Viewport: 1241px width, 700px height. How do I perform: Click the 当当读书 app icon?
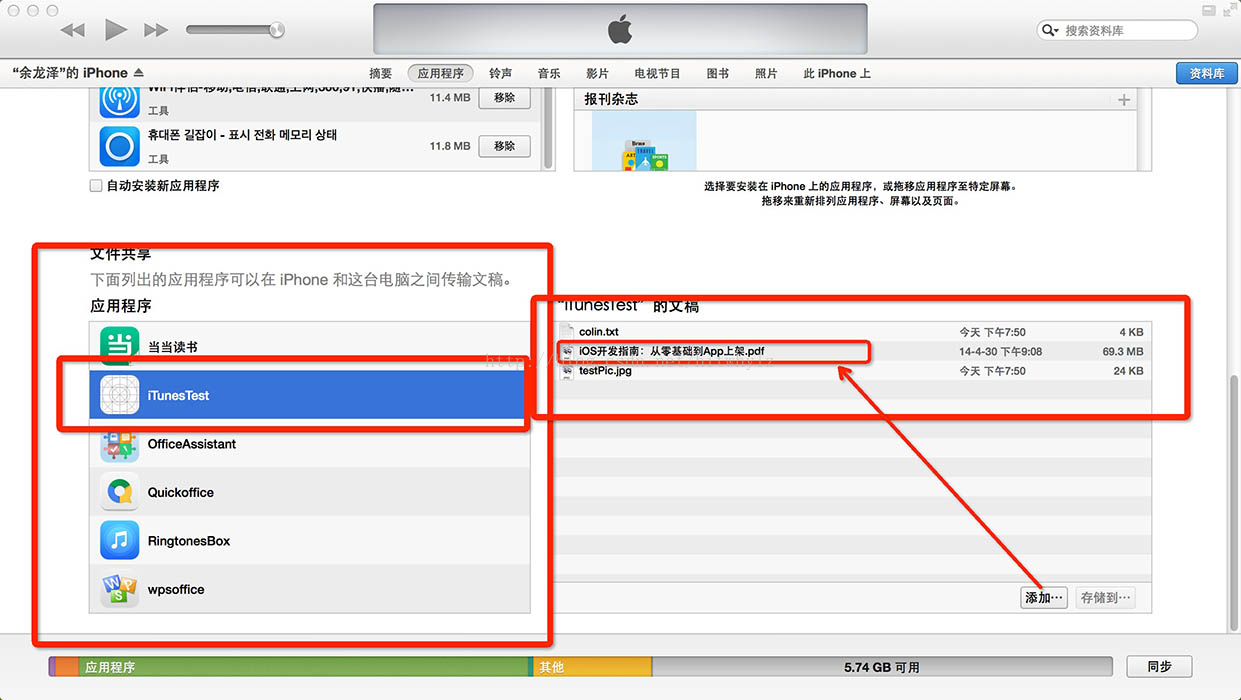pyautogui.click(x=120, y=347)
